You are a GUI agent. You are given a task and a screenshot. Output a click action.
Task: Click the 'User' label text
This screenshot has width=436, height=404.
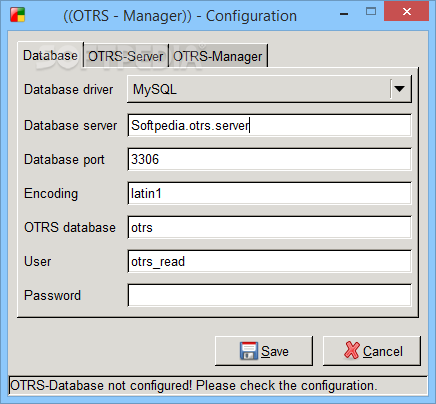point(38,261)
